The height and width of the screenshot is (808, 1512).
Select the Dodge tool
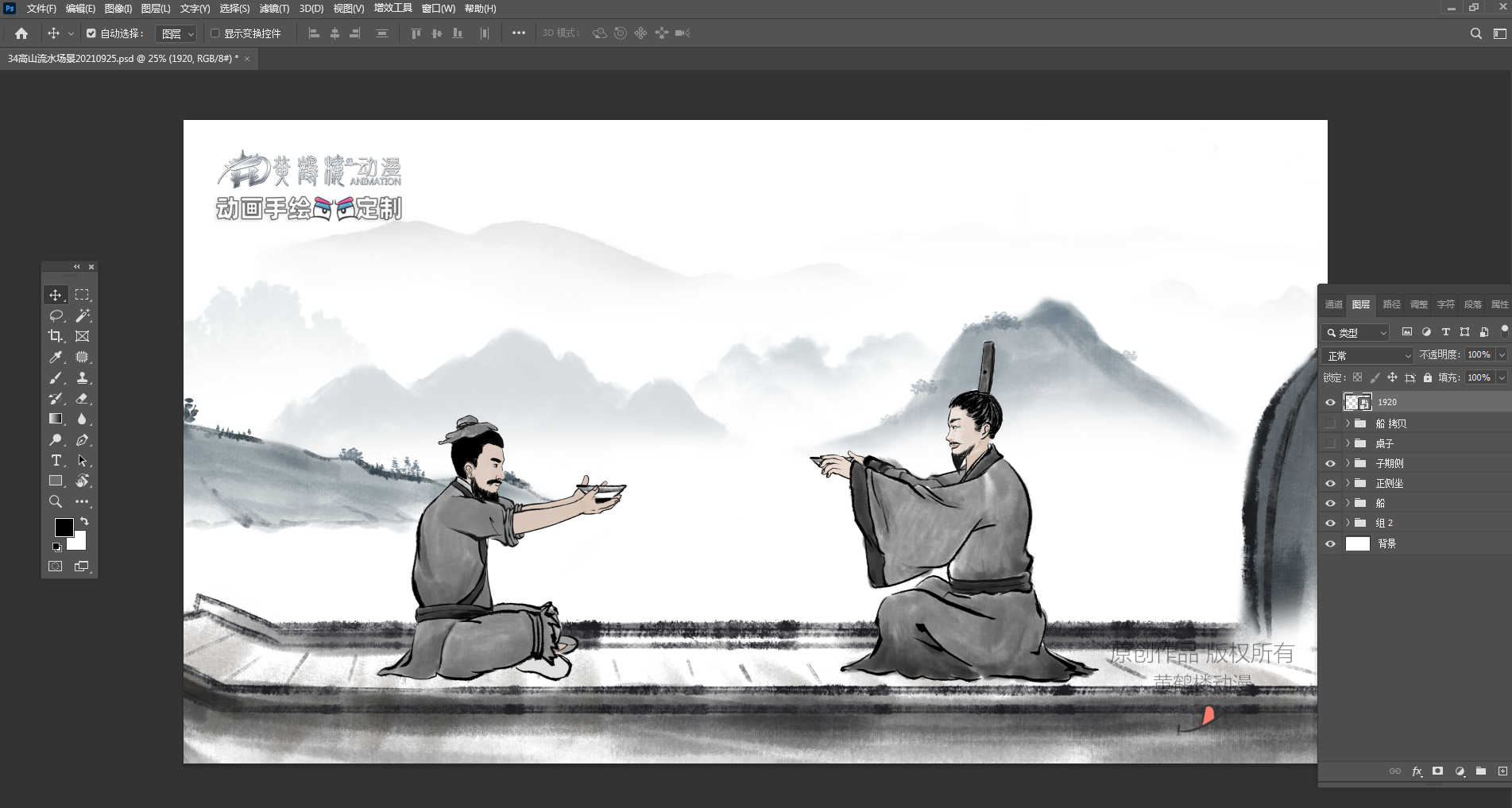(55, 439)
